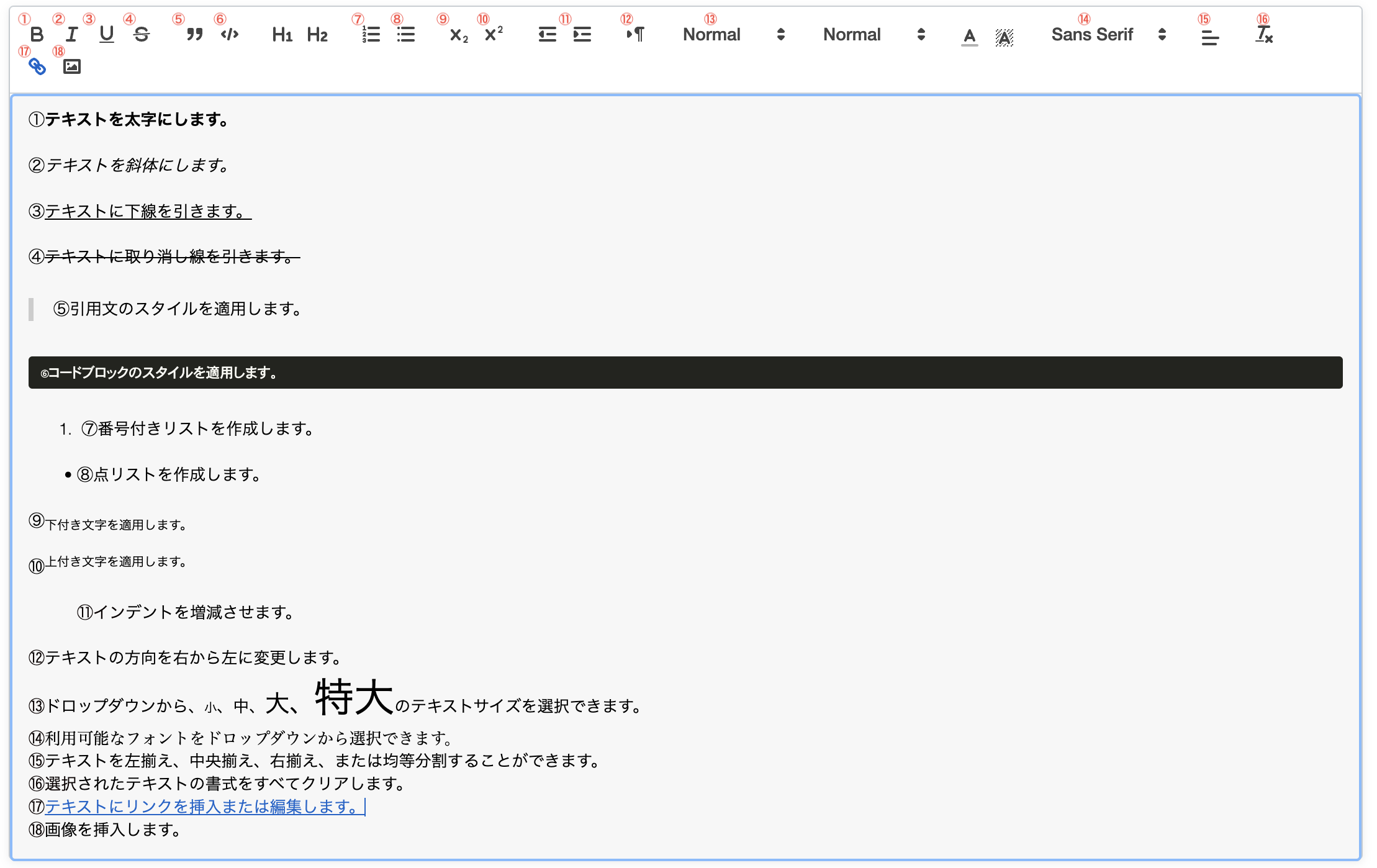Switch text direction to right-to-left

click(x=635, y=35)
